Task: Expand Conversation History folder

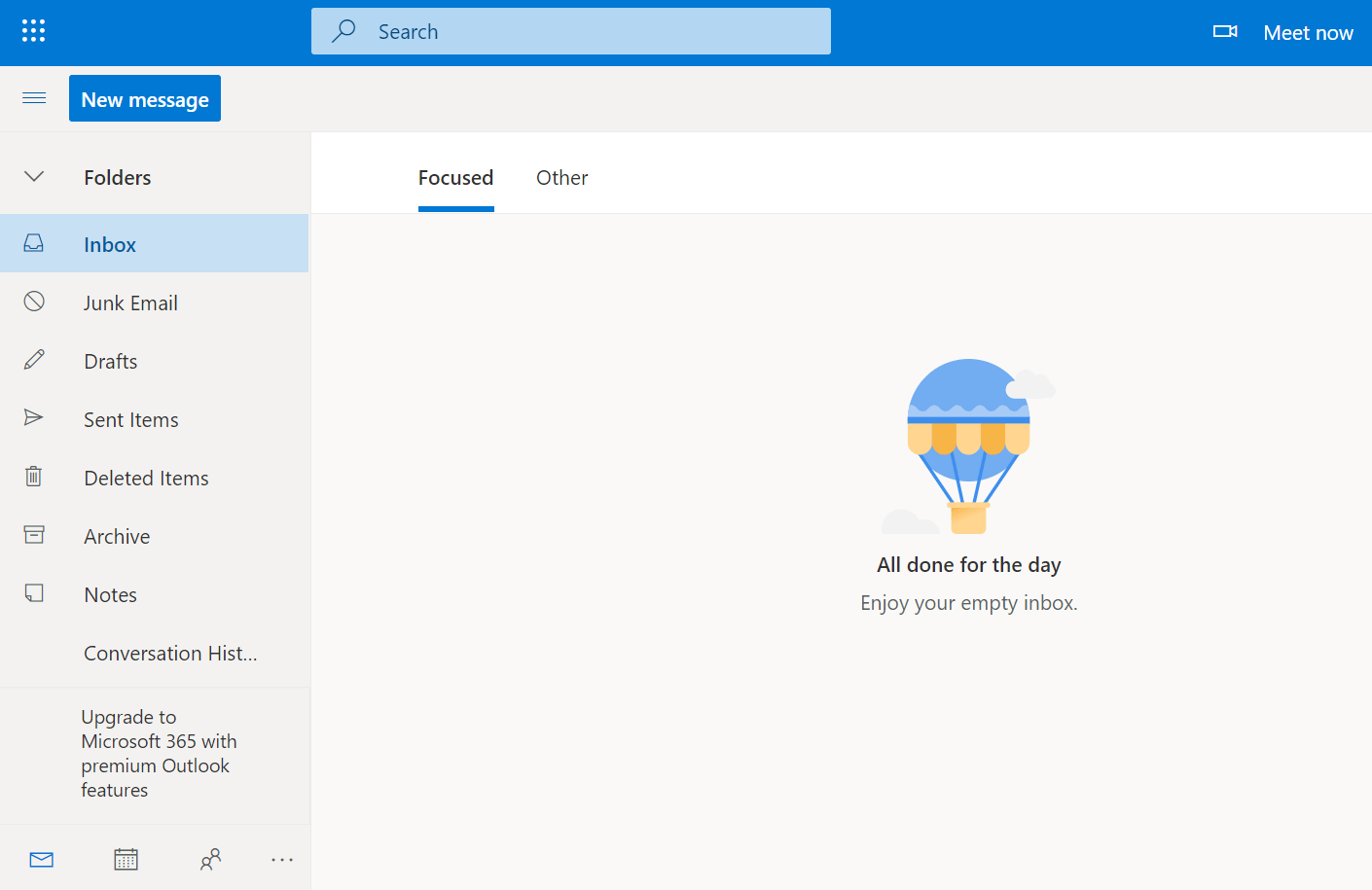Action: click(x=169, y=653)
